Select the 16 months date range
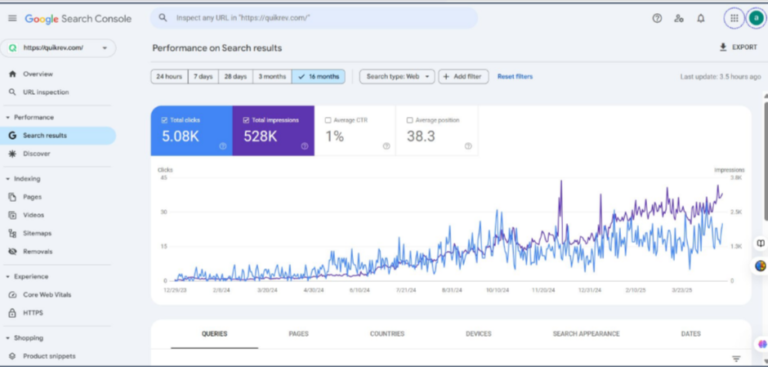This screenshot has width=768, height=367. (318, 76)
